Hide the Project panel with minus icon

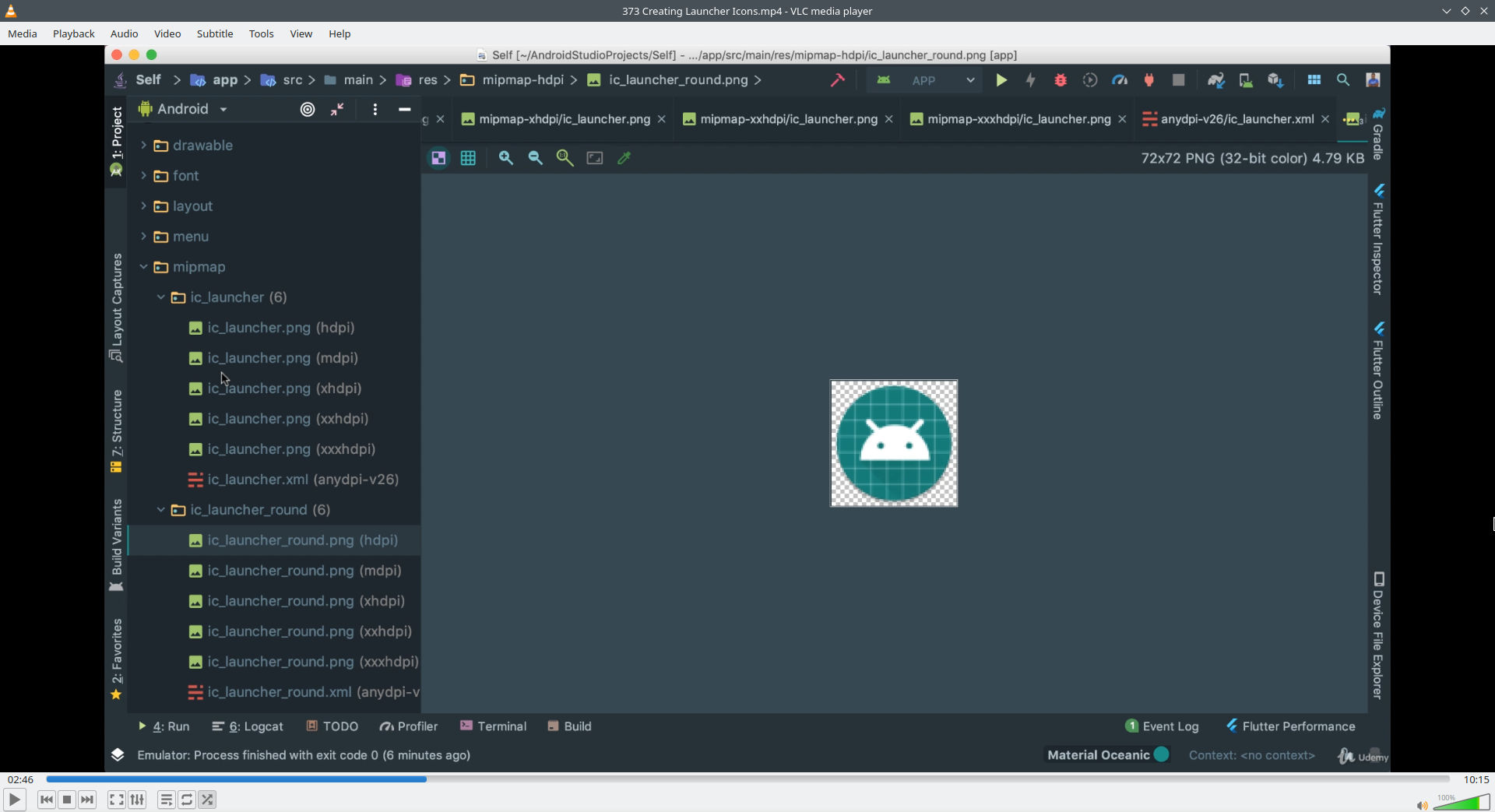point(404,110)
